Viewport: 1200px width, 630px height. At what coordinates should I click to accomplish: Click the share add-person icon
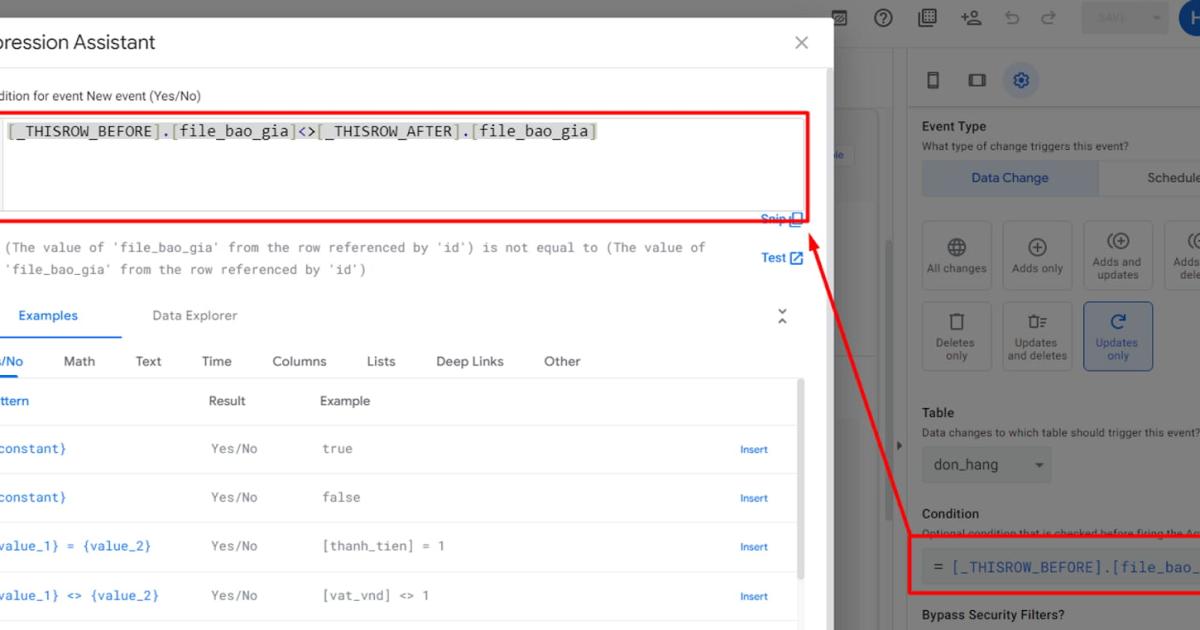pos(970,18)
